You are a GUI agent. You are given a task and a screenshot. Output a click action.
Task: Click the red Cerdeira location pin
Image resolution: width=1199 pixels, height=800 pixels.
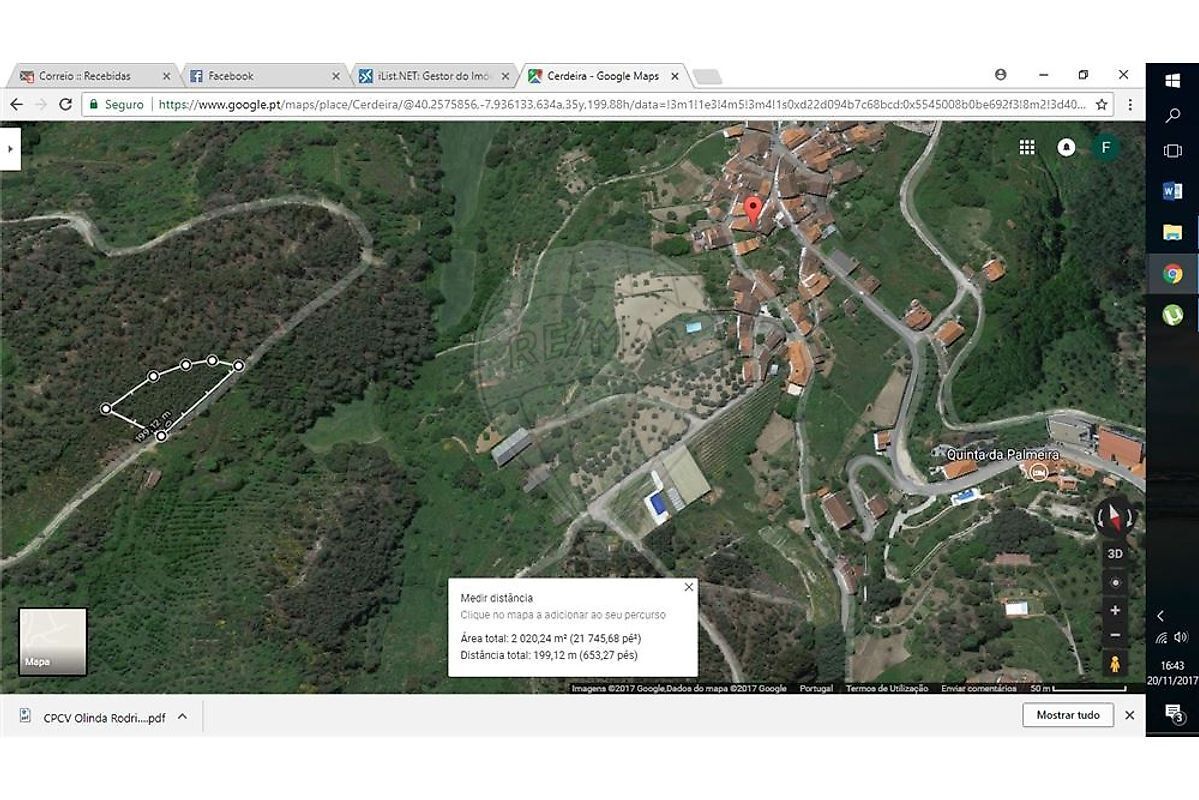click(753, 210)
